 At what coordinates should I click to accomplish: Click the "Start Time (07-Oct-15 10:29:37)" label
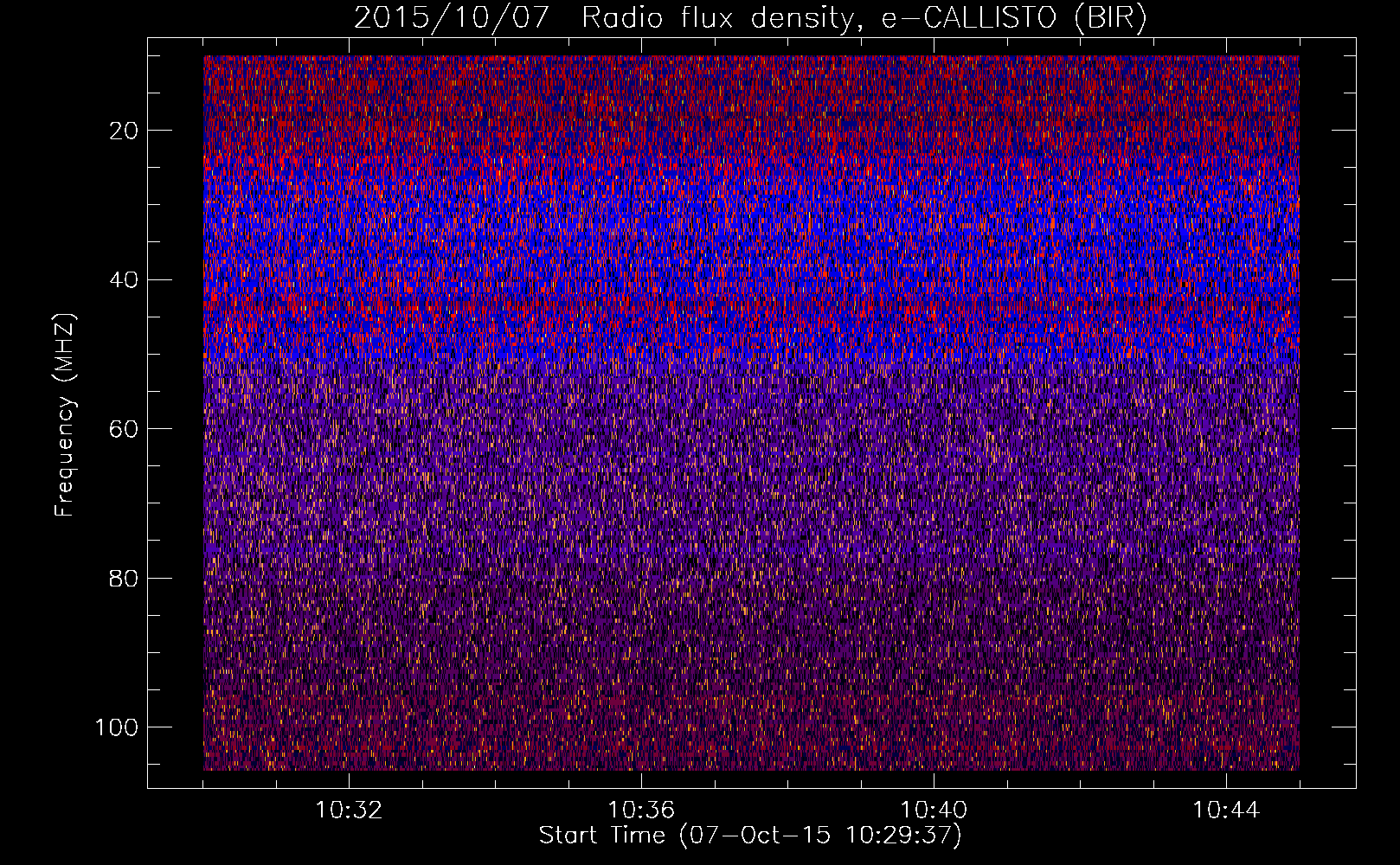(750, 836)
